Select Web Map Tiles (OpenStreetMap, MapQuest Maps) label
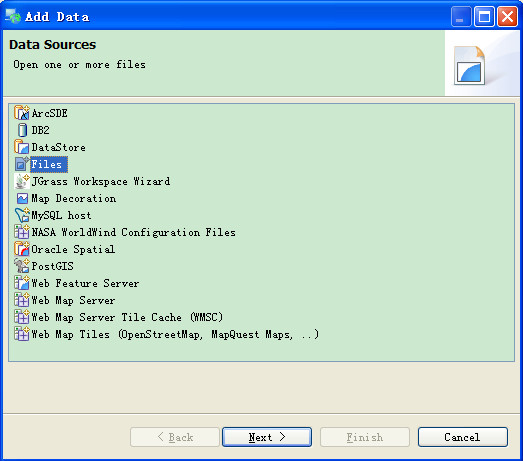Image resolution: width=523 pixels, height=461 pixels. (x=175, y=334)
